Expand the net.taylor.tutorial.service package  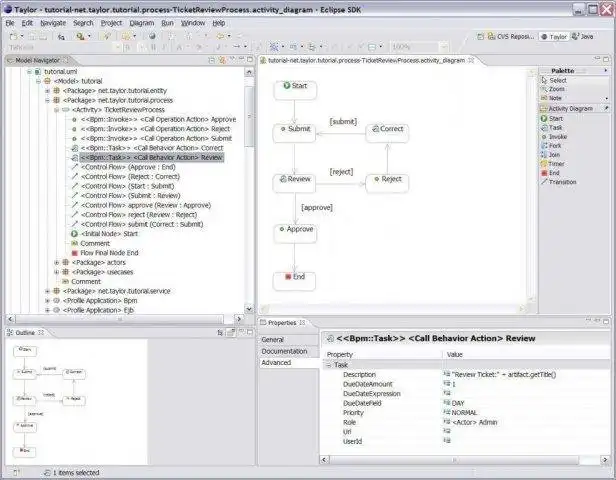(x=47, y=291)
